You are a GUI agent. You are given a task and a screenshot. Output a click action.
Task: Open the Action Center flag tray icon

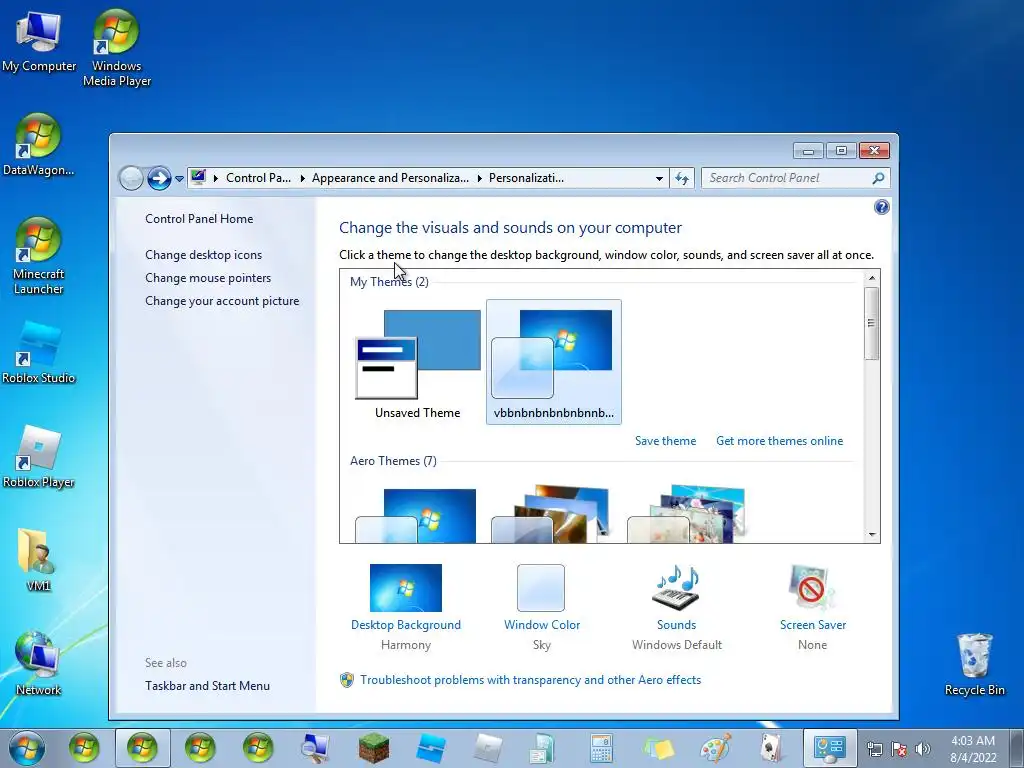coord(899,749)
